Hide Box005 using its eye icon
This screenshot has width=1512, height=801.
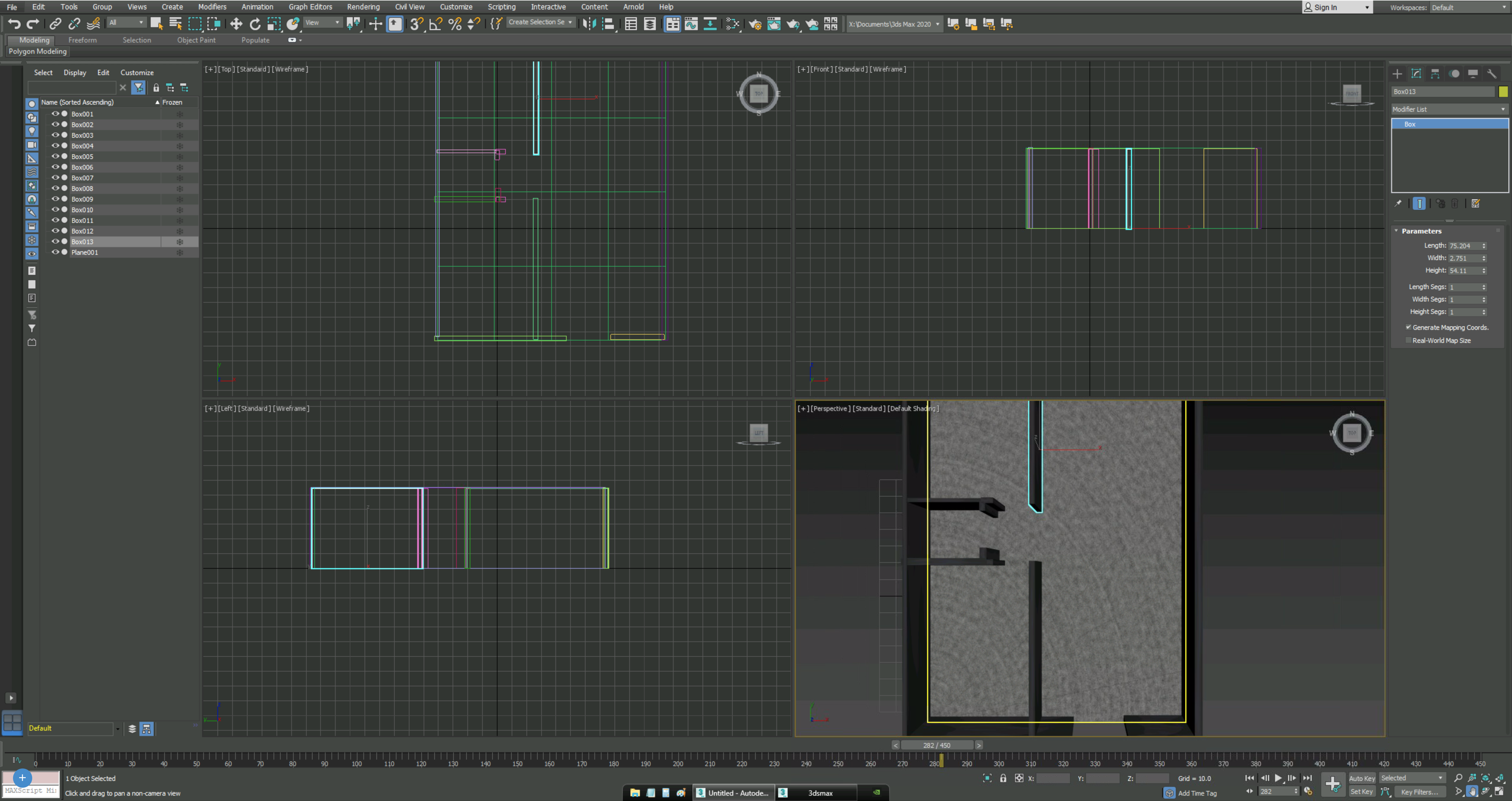click(x=55, y=156)
